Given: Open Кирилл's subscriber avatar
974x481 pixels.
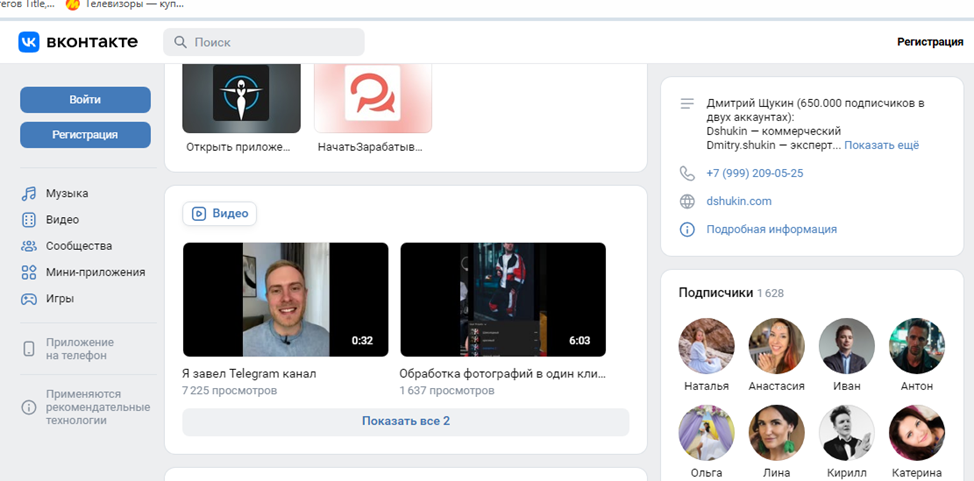Looking at the screenshot, I should (x=847, y=433).
